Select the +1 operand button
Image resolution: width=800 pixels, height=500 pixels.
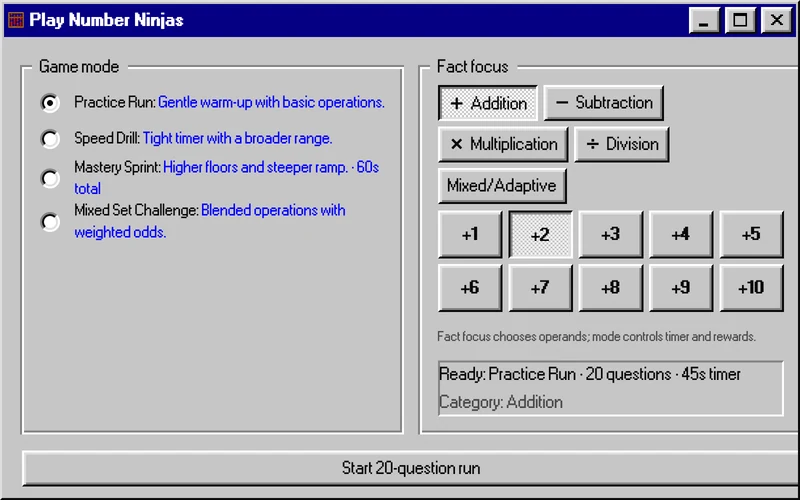[470, 235]
